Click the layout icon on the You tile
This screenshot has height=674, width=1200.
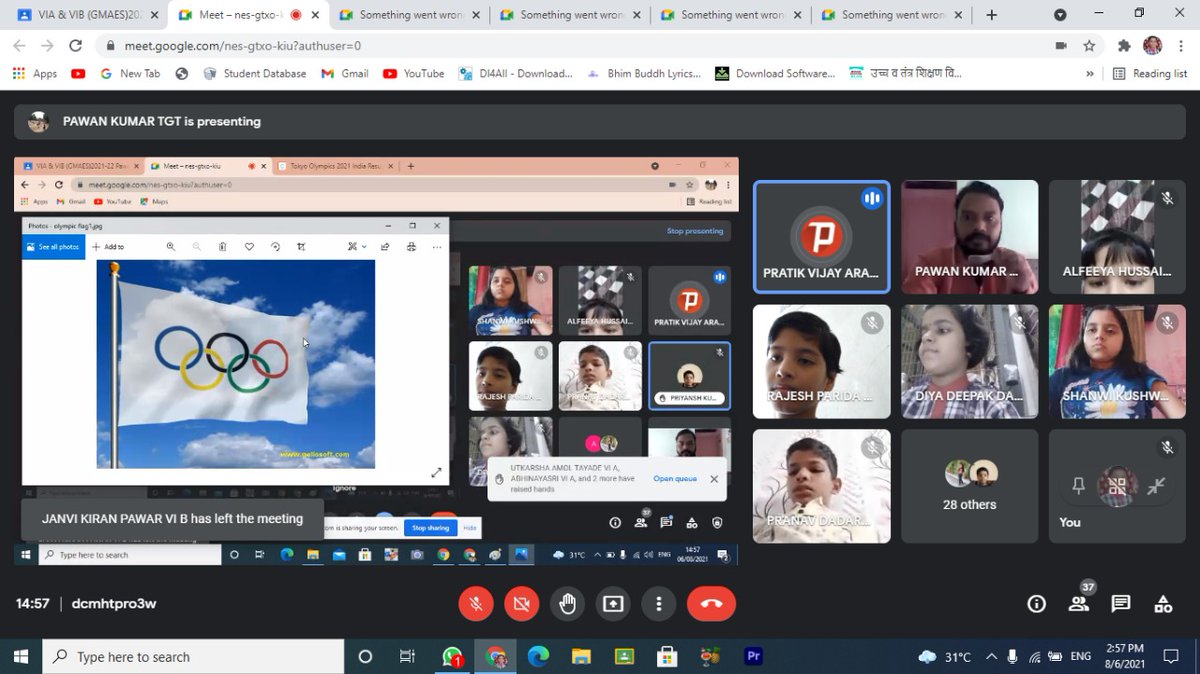point(1117,486)
